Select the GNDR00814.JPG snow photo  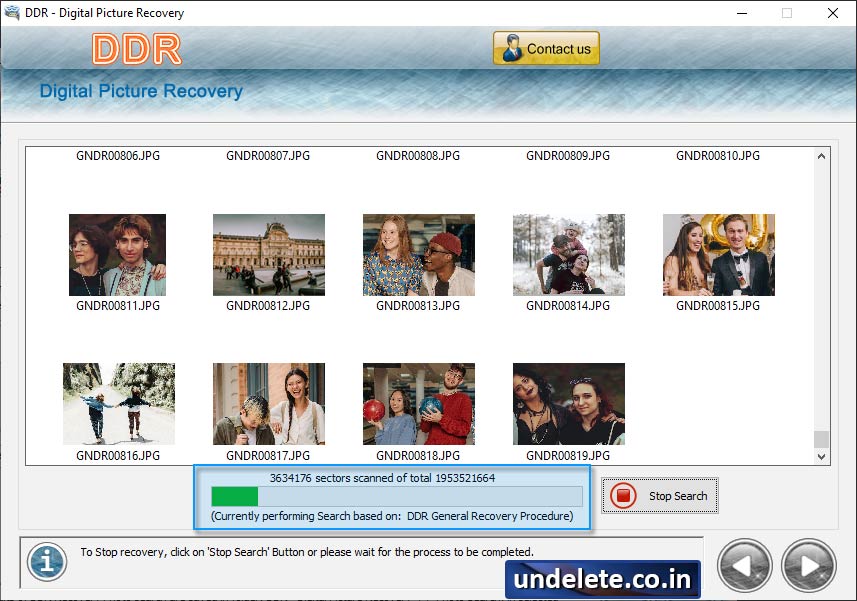point(568,255)
